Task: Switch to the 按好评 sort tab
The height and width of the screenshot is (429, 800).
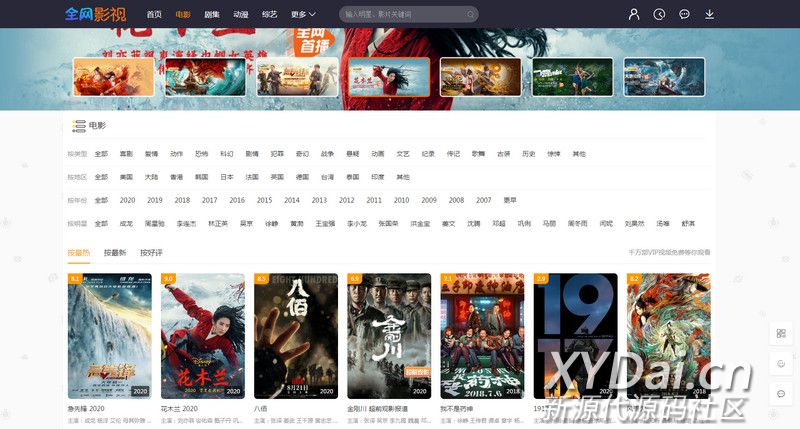Action: (x=151, y=253)
